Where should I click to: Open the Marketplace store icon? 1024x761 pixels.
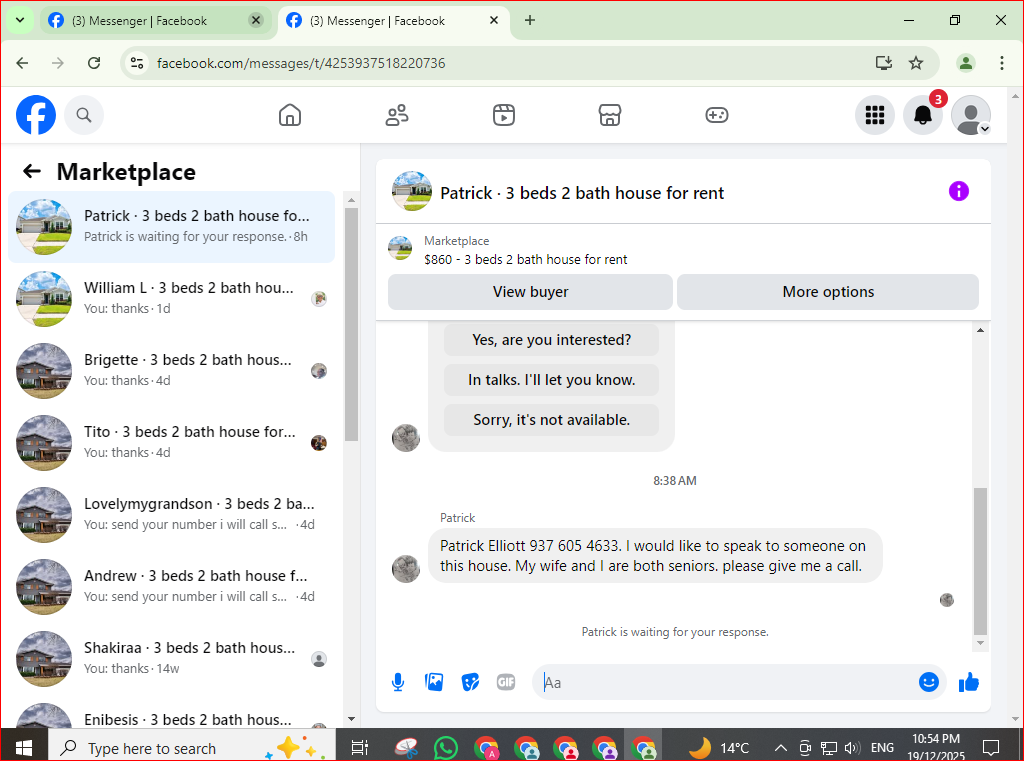click(x=610, y=115)
